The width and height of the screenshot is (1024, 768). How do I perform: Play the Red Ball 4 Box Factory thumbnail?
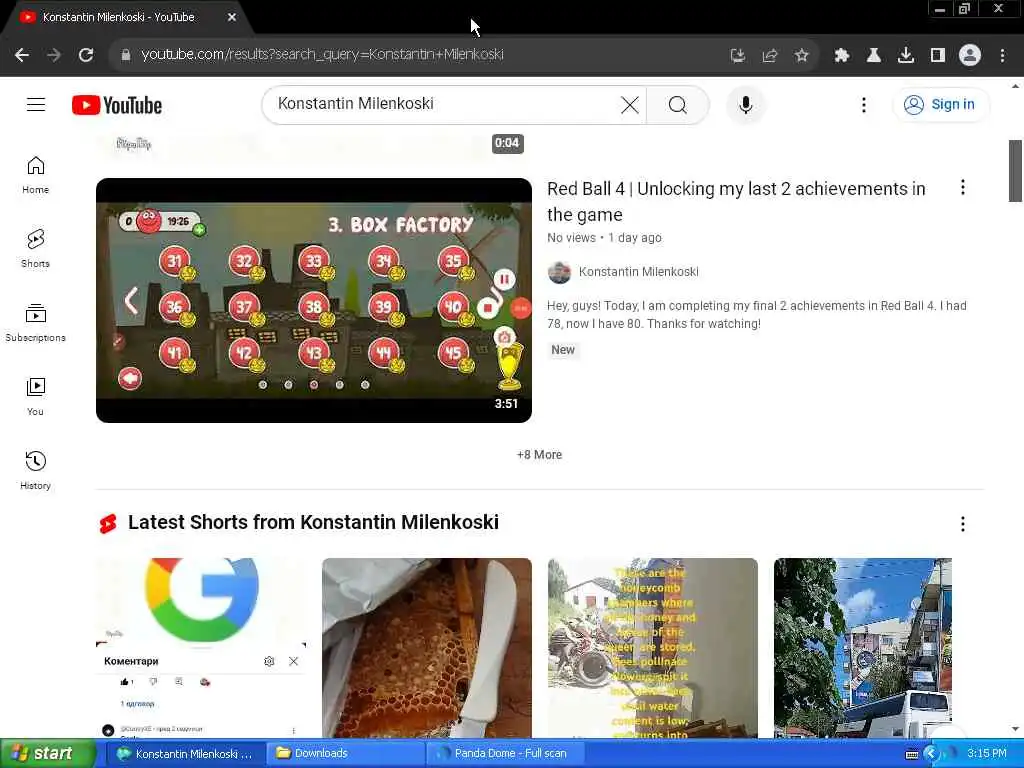click(313, 300)
